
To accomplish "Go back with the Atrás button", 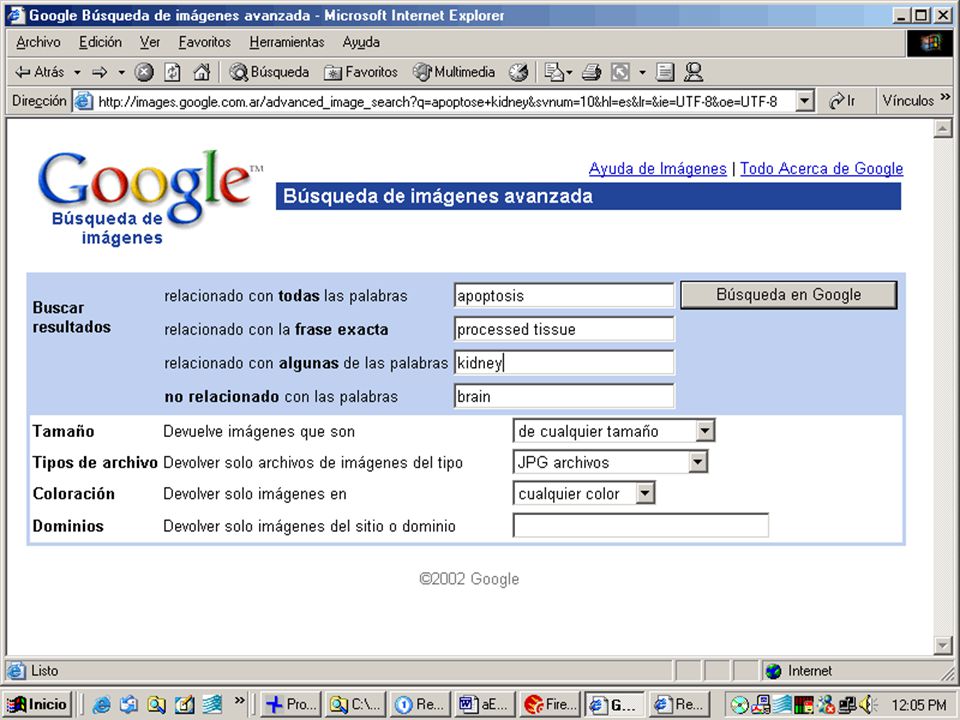I will tap(39, 72).
